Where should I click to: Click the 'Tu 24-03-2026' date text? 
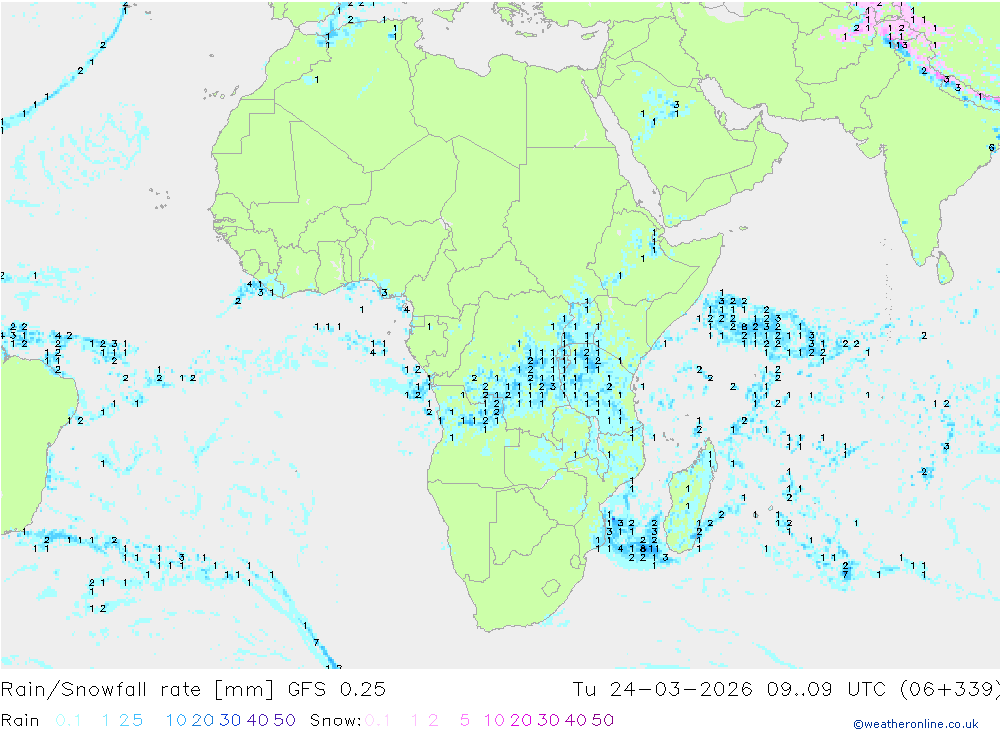pos(662,690)
